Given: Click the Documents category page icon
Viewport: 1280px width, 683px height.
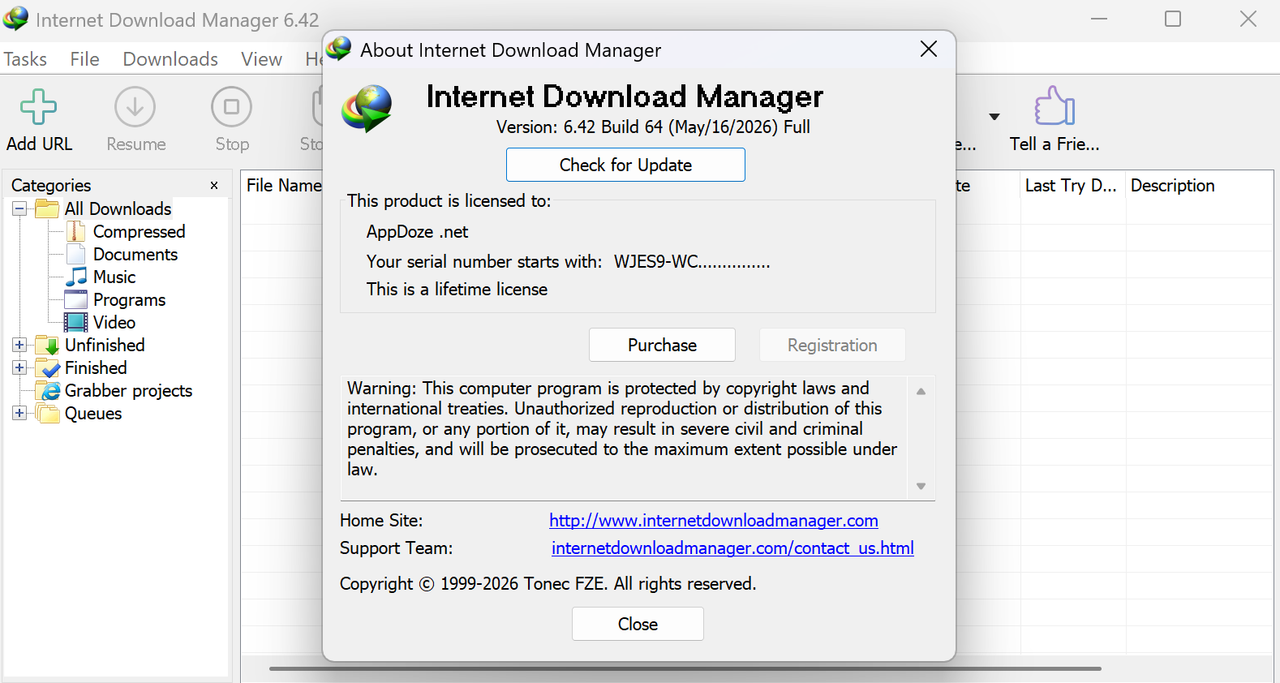Looking at the screenshot, I should tap(76, 254).
